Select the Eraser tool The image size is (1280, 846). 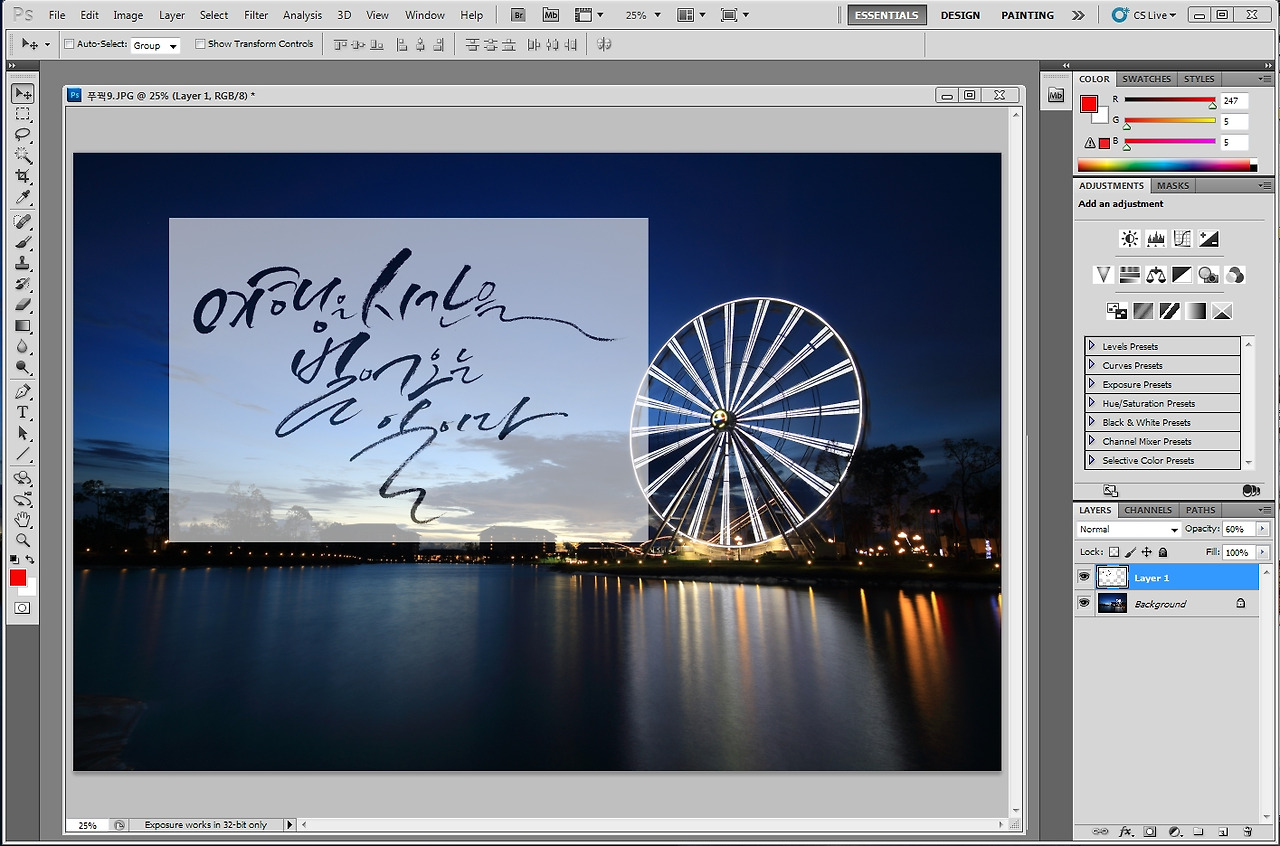coord(22,304)
